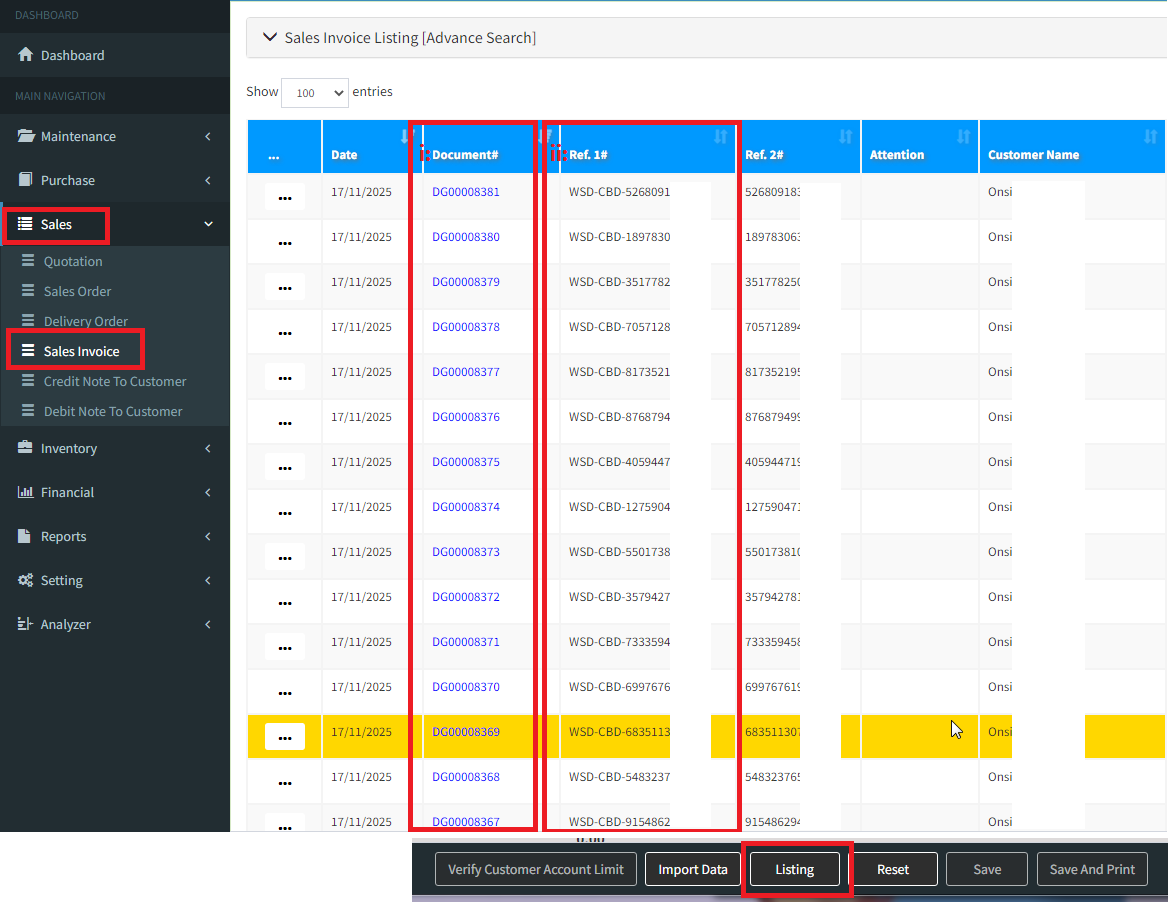The height and width of the screenshot is (904, 1170).
Task: Click the Setting gears icon
Action: [x=26, y=580]
